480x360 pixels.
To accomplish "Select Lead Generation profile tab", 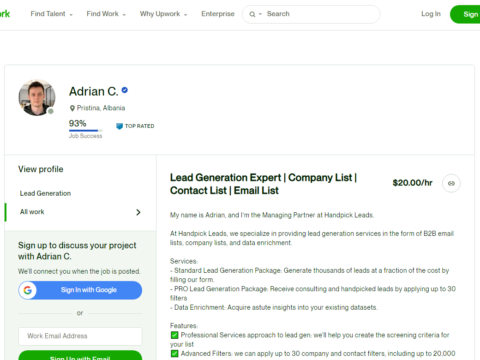I will point(45,193).
